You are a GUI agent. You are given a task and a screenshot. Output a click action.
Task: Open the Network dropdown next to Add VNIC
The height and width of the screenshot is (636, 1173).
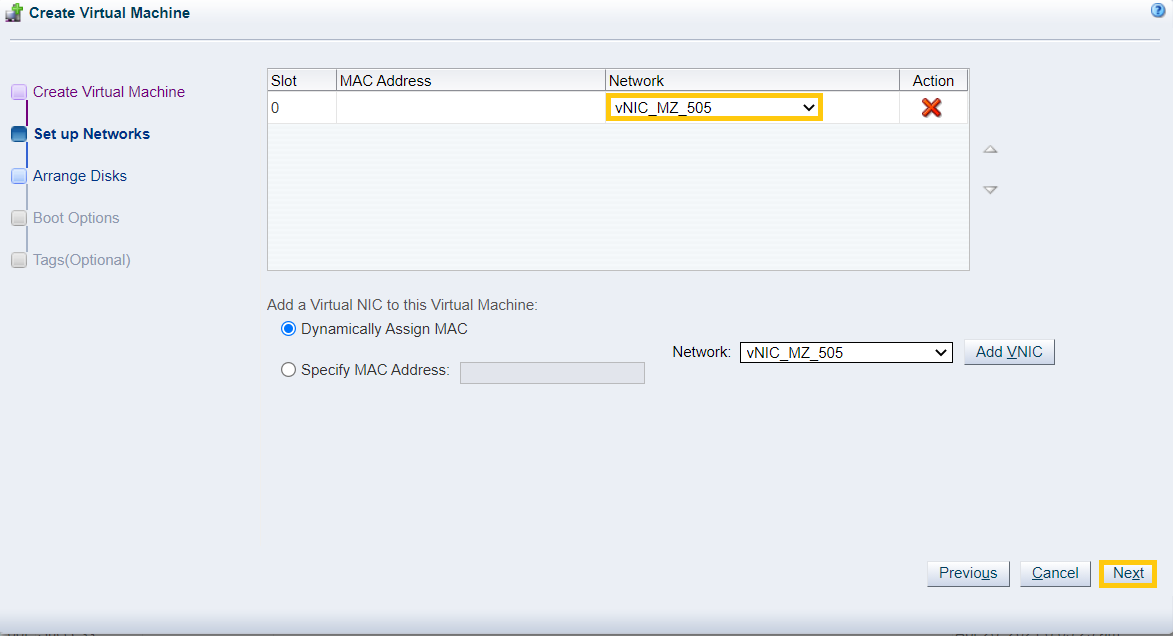846,352
